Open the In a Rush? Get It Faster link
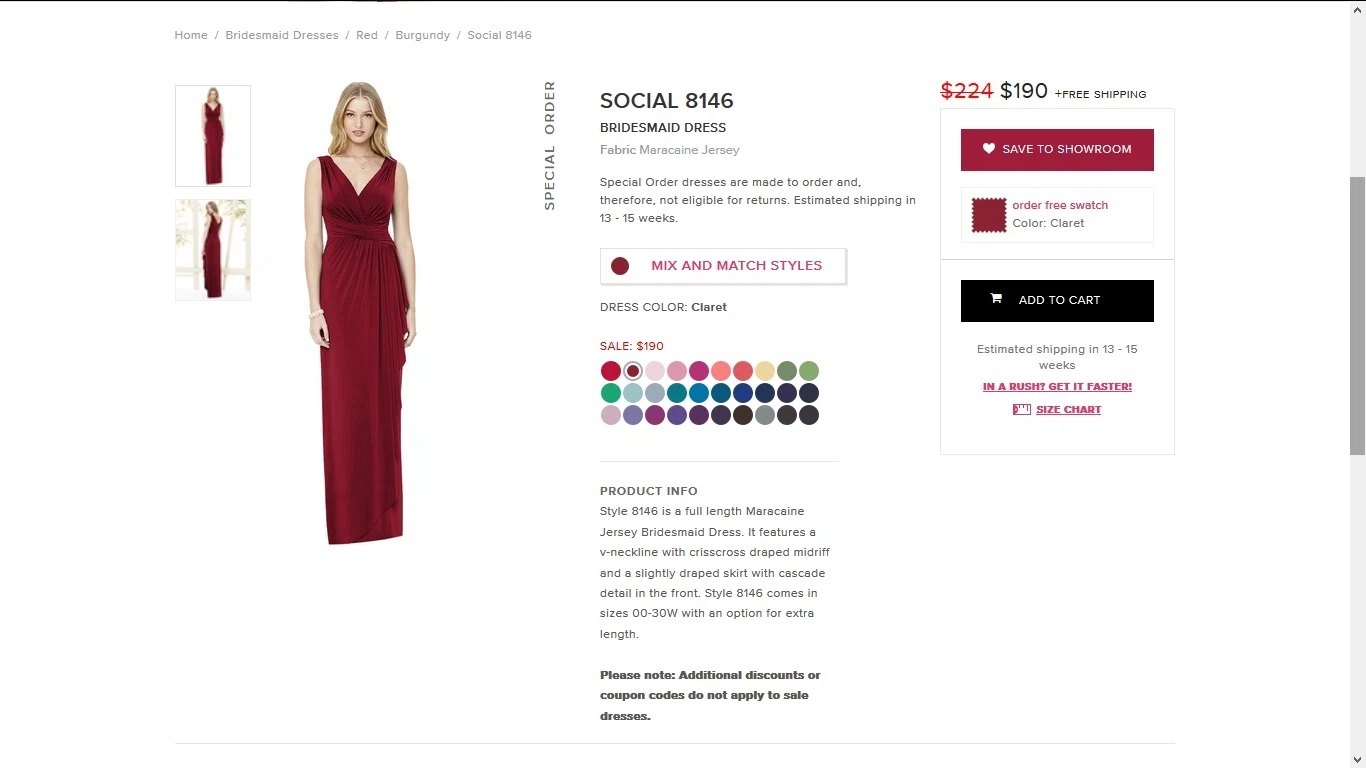This screenshot has width=1366, height=768. tap(1057, 387)
